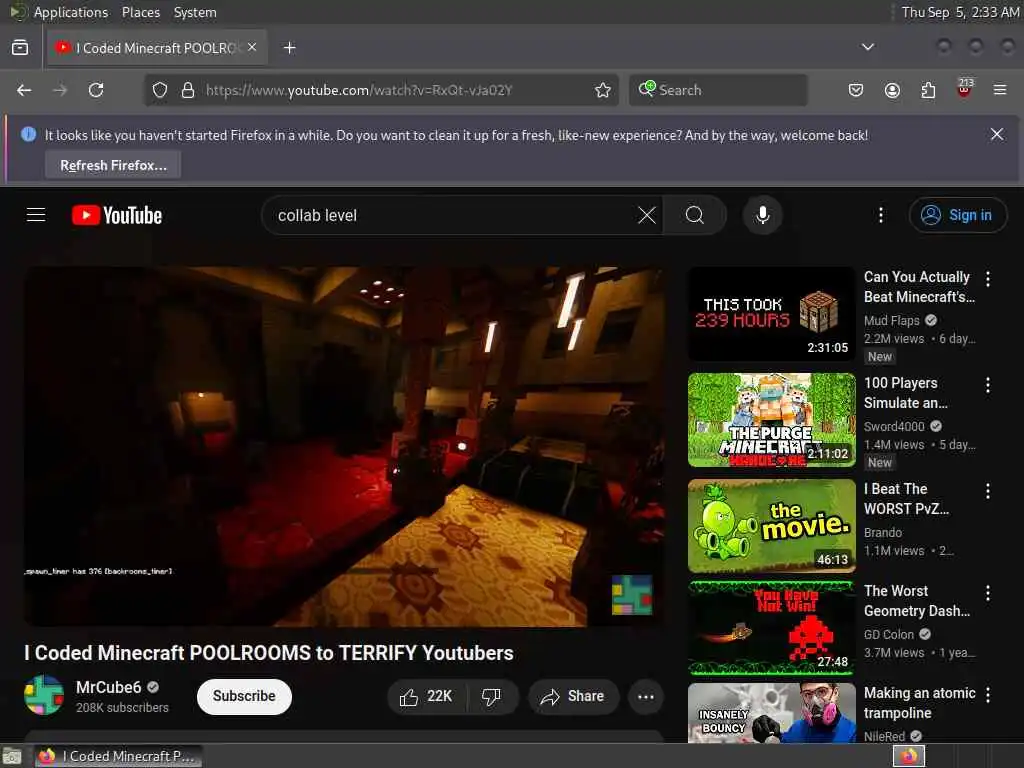Click the Firefox Search box
1024x768 pixels.
pos(718,90)
